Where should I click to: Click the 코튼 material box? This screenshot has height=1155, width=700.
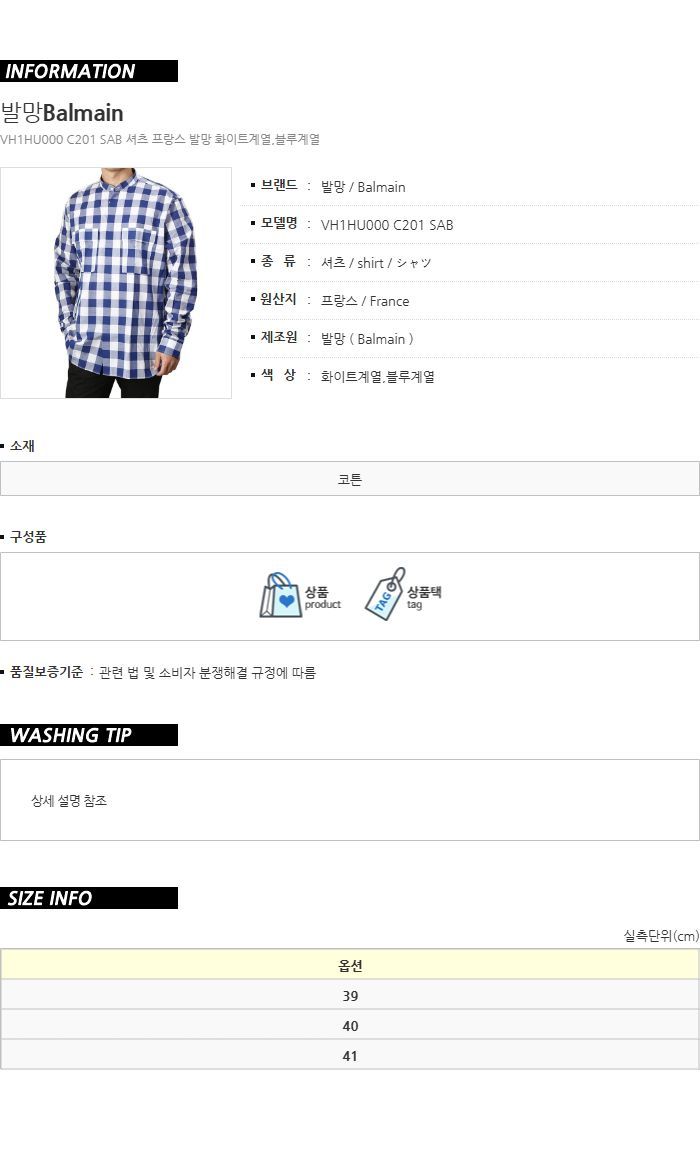tap(350, 479)
